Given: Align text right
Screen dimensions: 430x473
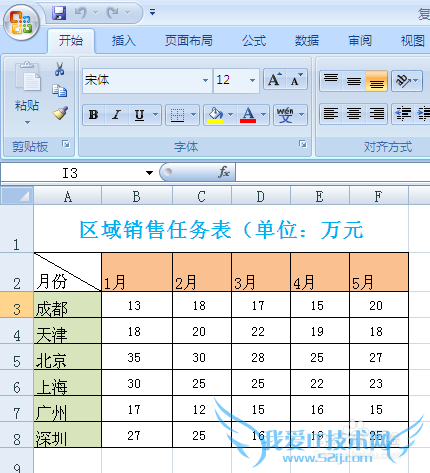Looking at the screenshot, I should click(377, 114).
